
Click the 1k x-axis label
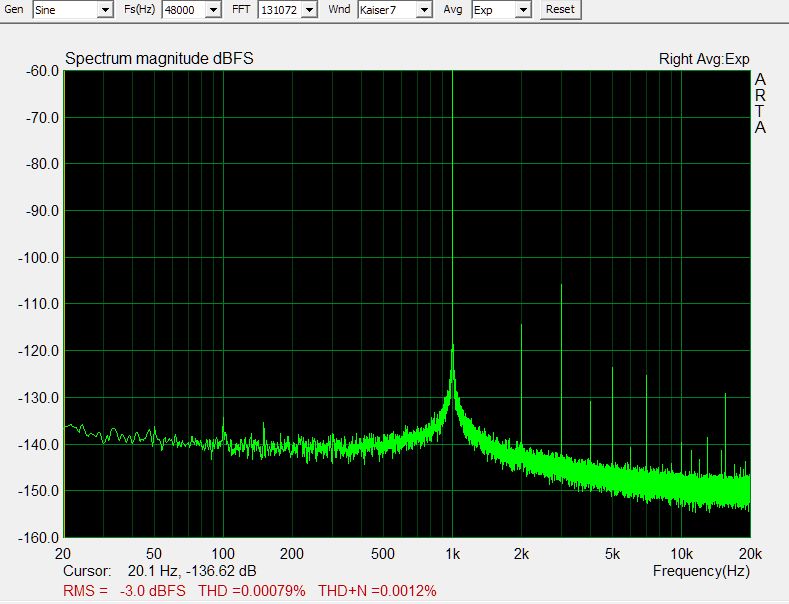(452, 554)
